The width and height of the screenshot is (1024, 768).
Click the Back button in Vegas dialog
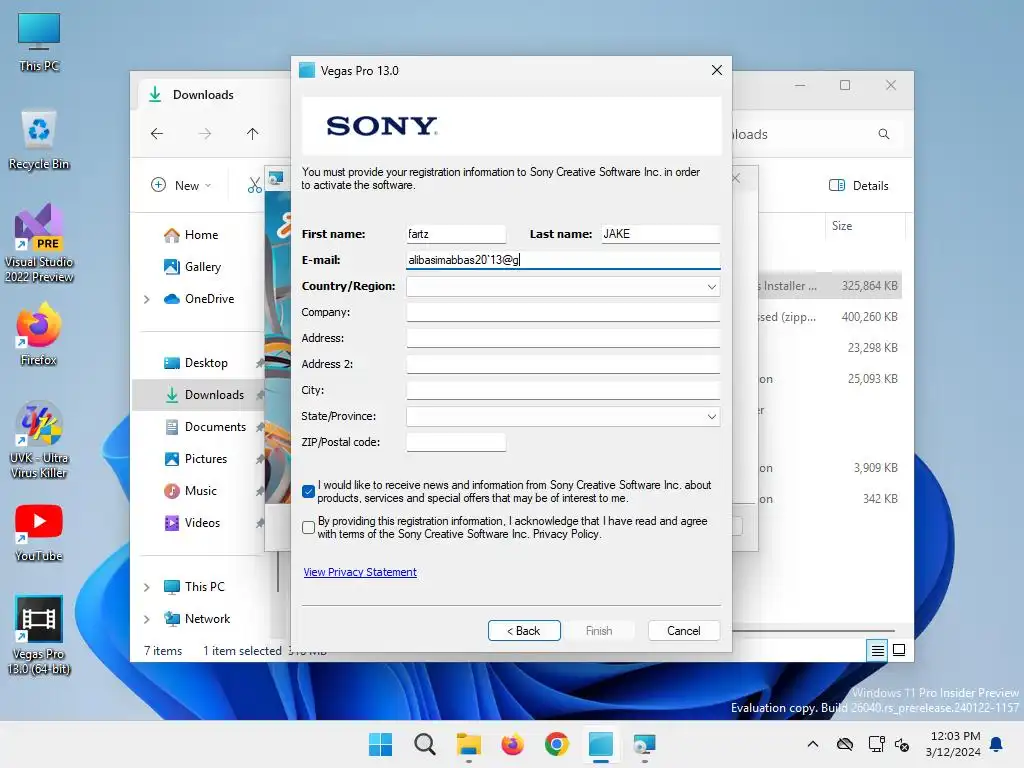pos(524,631)
